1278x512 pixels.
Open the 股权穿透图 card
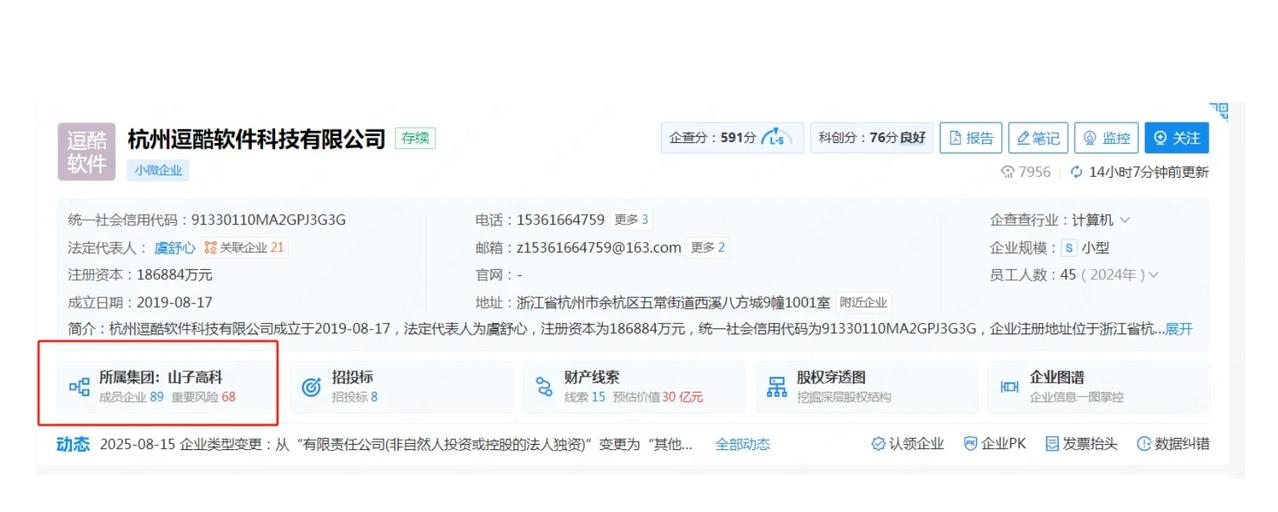pos(866,386)
